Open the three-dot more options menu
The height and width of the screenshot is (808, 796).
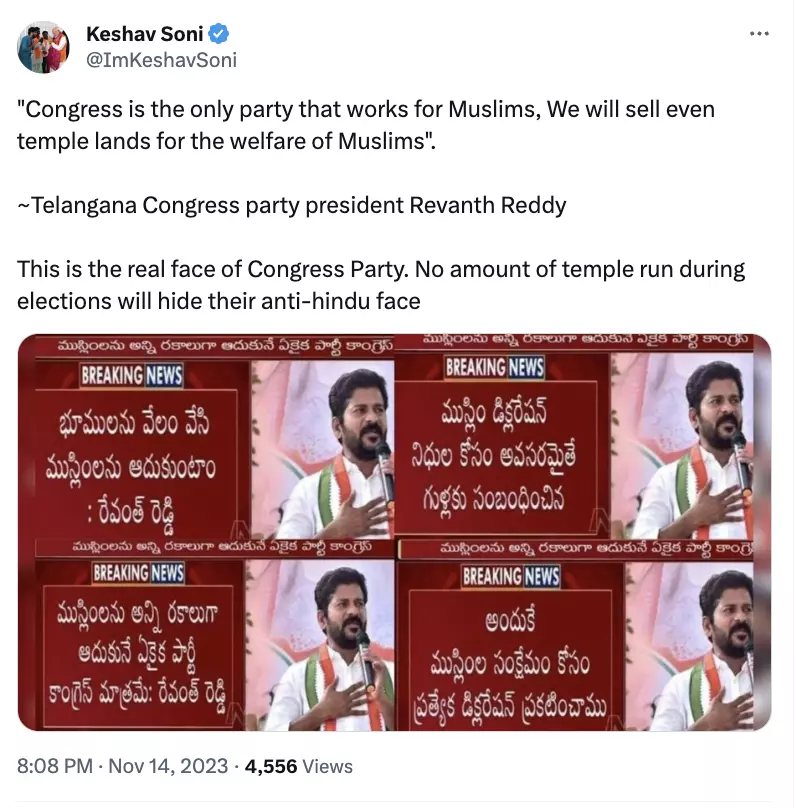coord(759,33)
